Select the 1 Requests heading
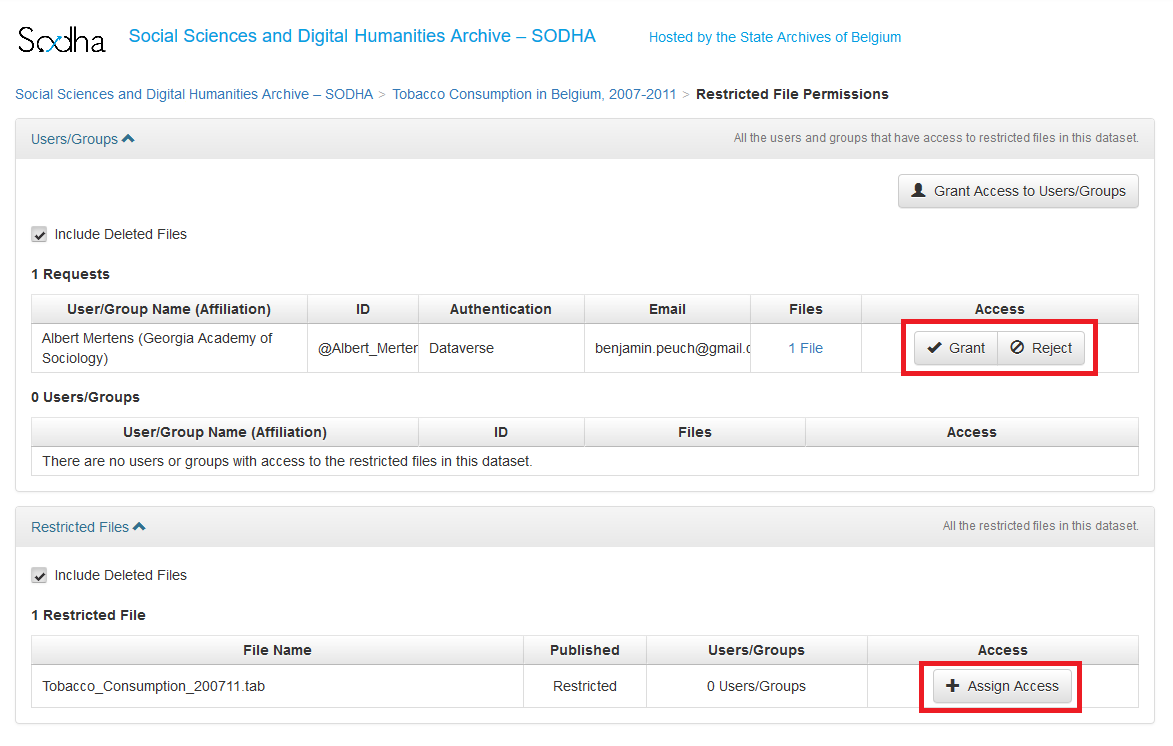 [70, 274]
